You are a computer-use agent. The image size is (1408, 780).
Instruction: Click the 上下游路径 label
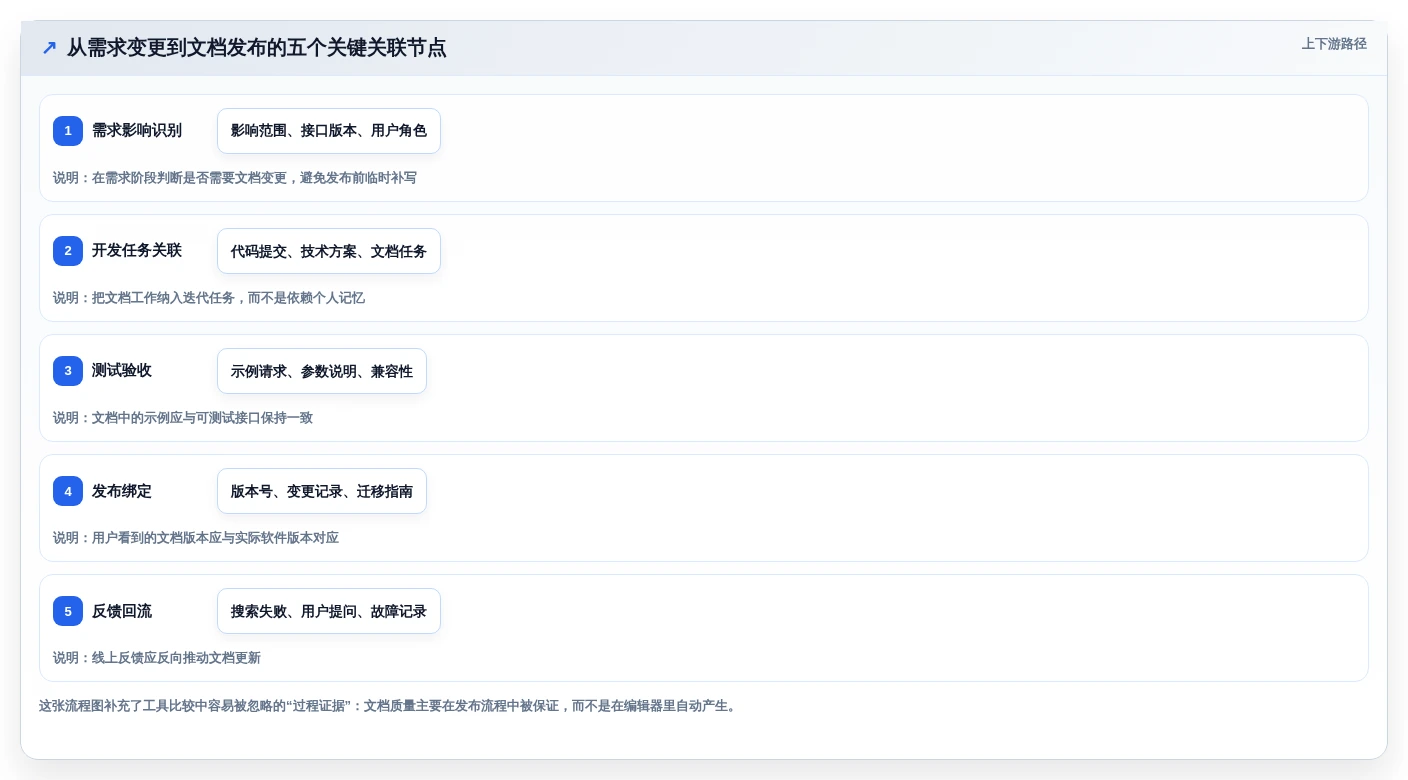pyautogui.click(x=1334, y=44)
